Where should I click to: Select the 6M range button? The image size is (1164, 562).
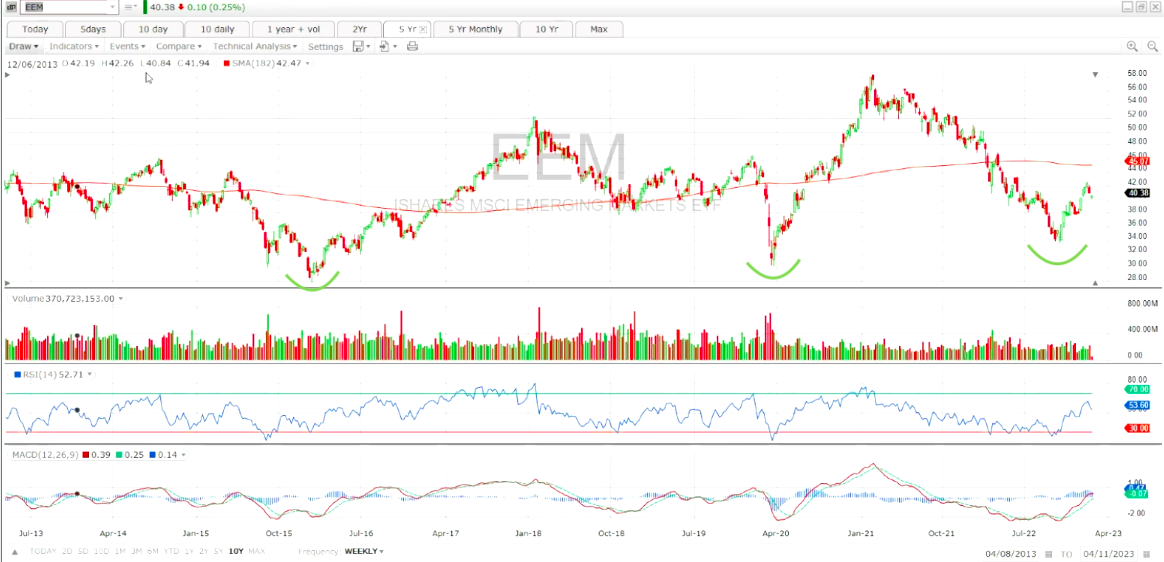[x=153, y=552]
